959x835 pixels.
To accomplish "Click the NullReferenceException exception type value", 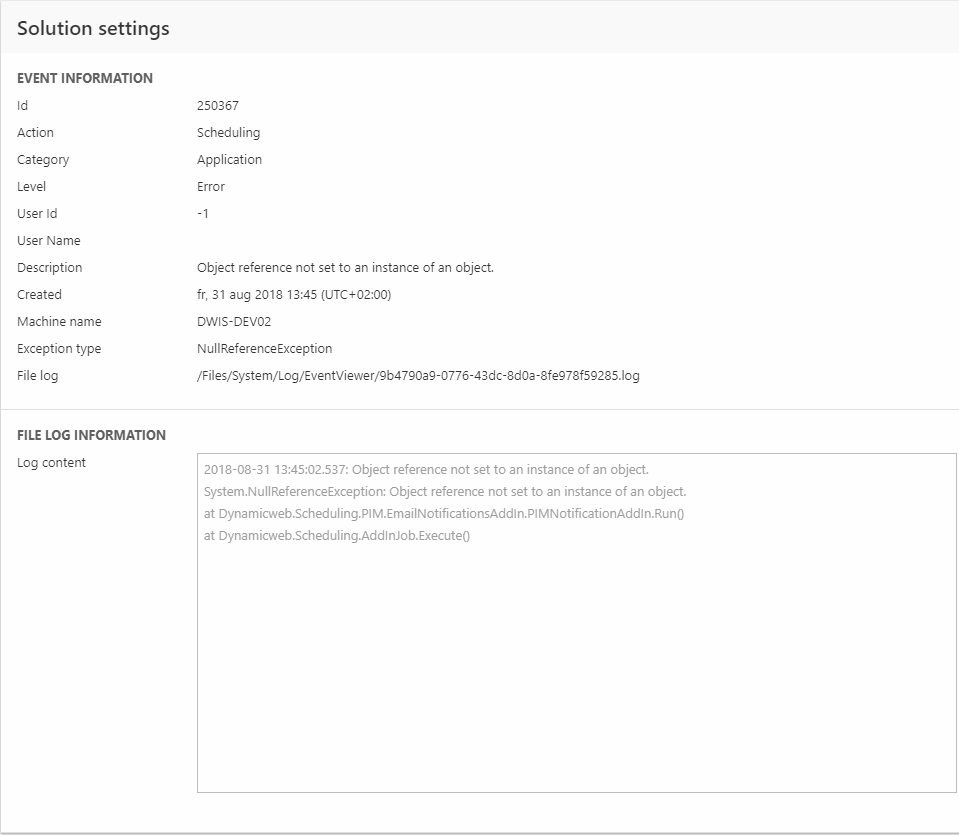I will 264,349.
